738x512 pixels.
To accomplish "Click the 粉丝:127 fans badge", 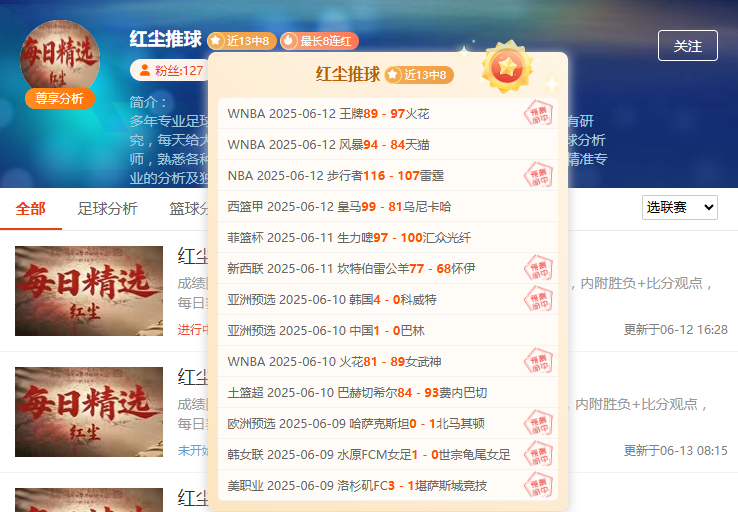I will (169, 71).
